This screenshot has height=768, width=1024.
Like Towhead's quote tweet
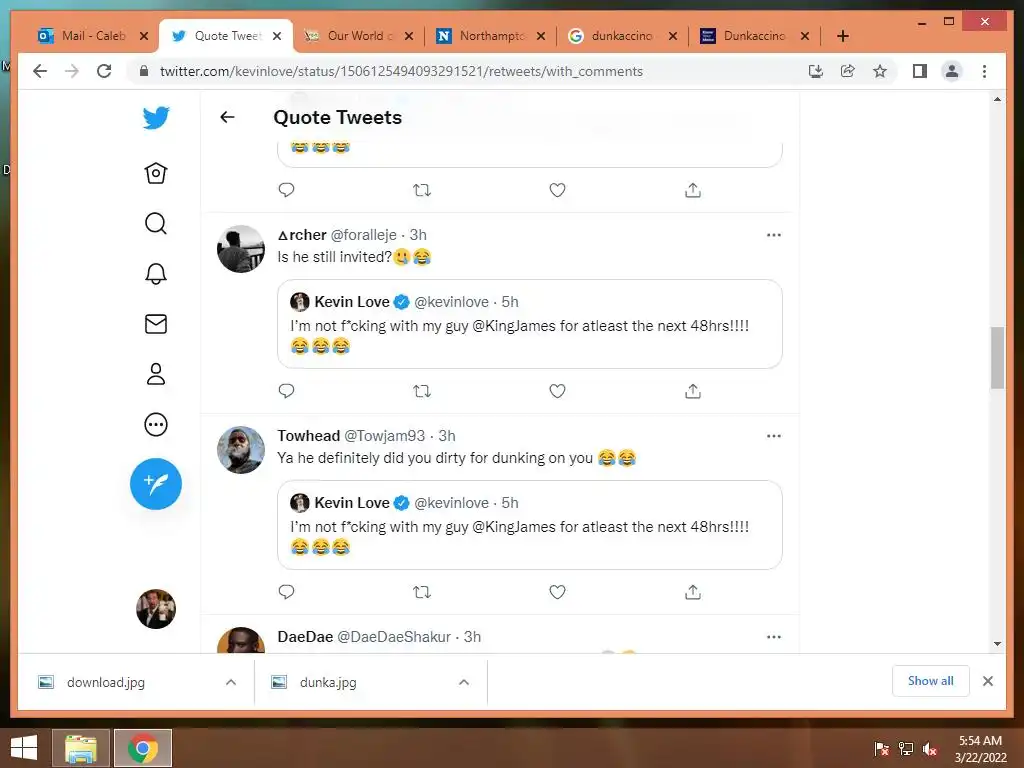click(557, 592)
